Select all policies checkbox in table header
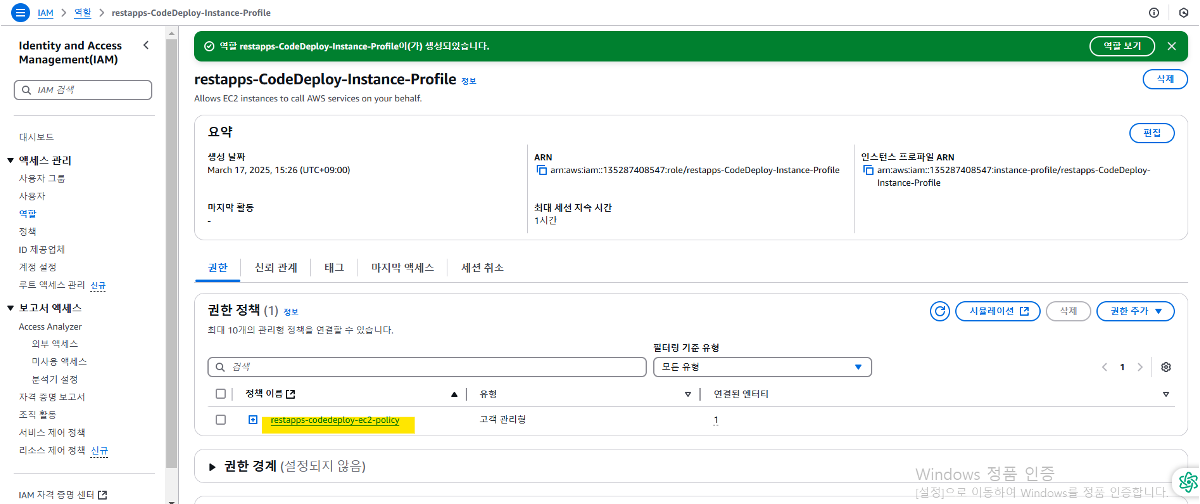This screenshot has width=1200, height=504. tap(221, 394)
